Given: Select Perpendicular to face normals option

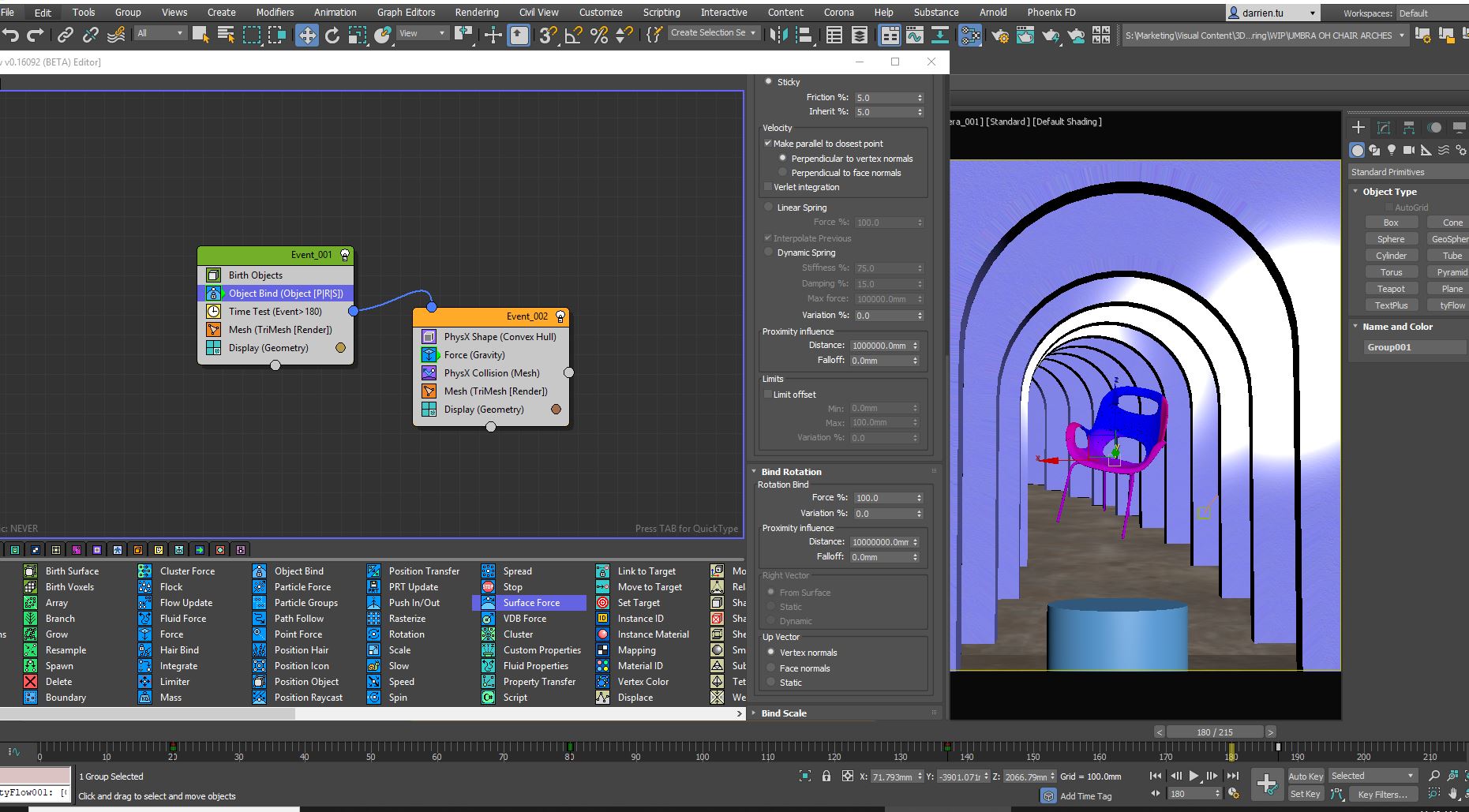Looking at the screenshot, I should (x=783, y=173).
